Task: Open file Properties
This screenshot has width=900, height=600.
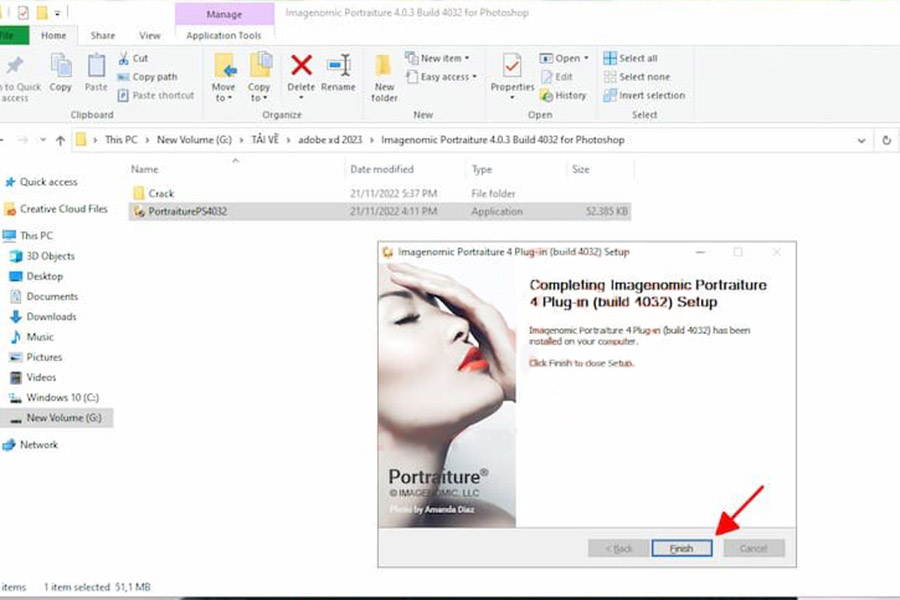Action: click(x=512, y=77)
